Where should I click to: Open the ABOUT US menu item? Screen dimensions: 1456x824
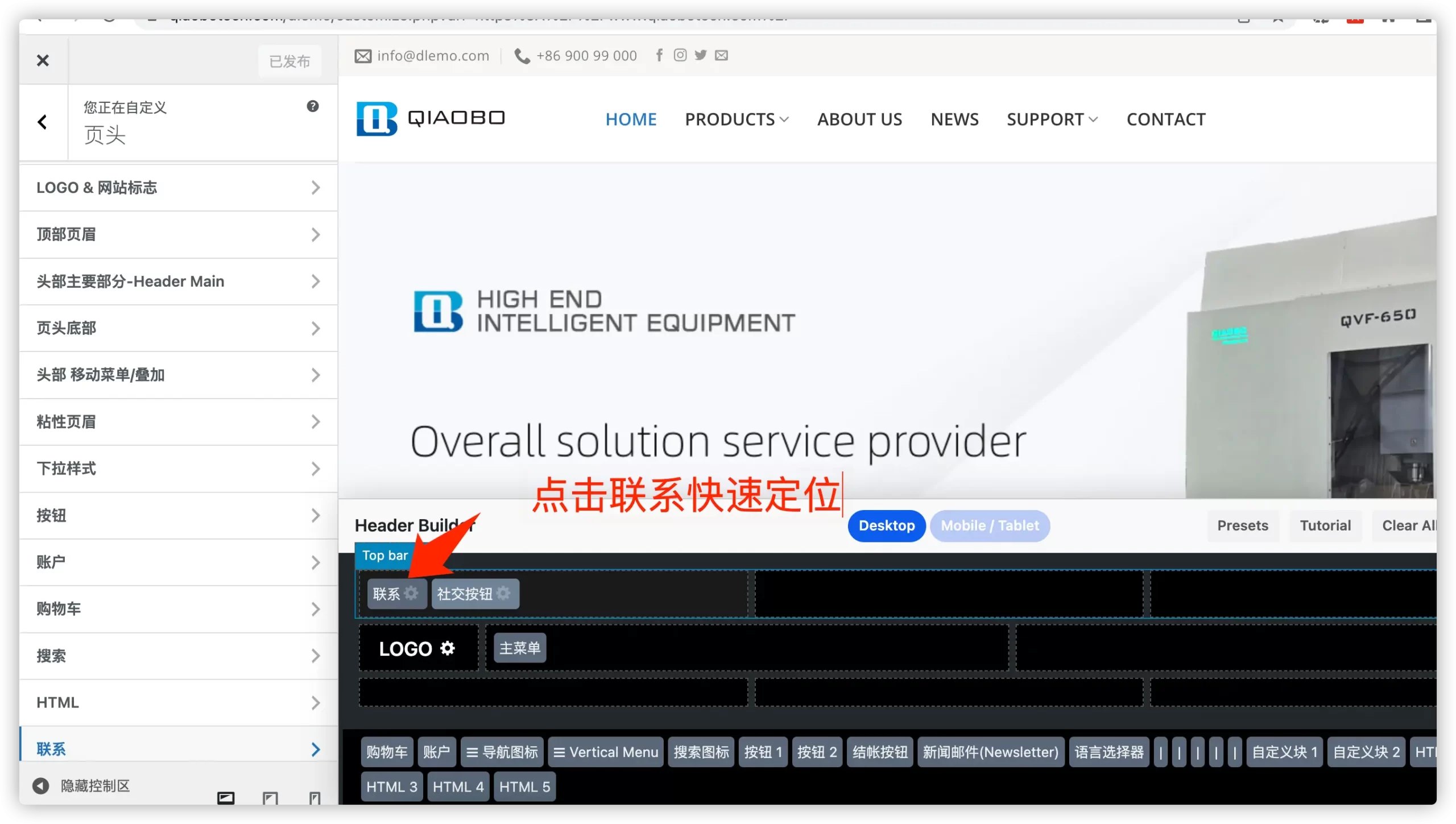(x=859, y=119)
